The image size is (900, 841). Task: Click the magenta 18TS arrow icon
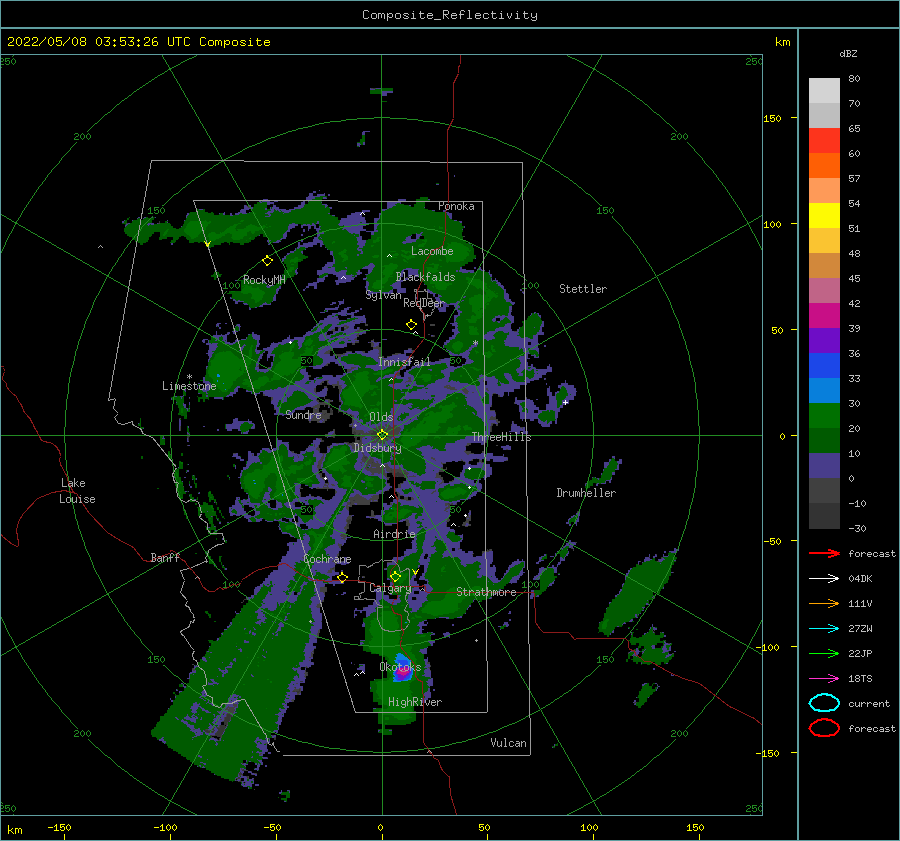pos(824,679)
